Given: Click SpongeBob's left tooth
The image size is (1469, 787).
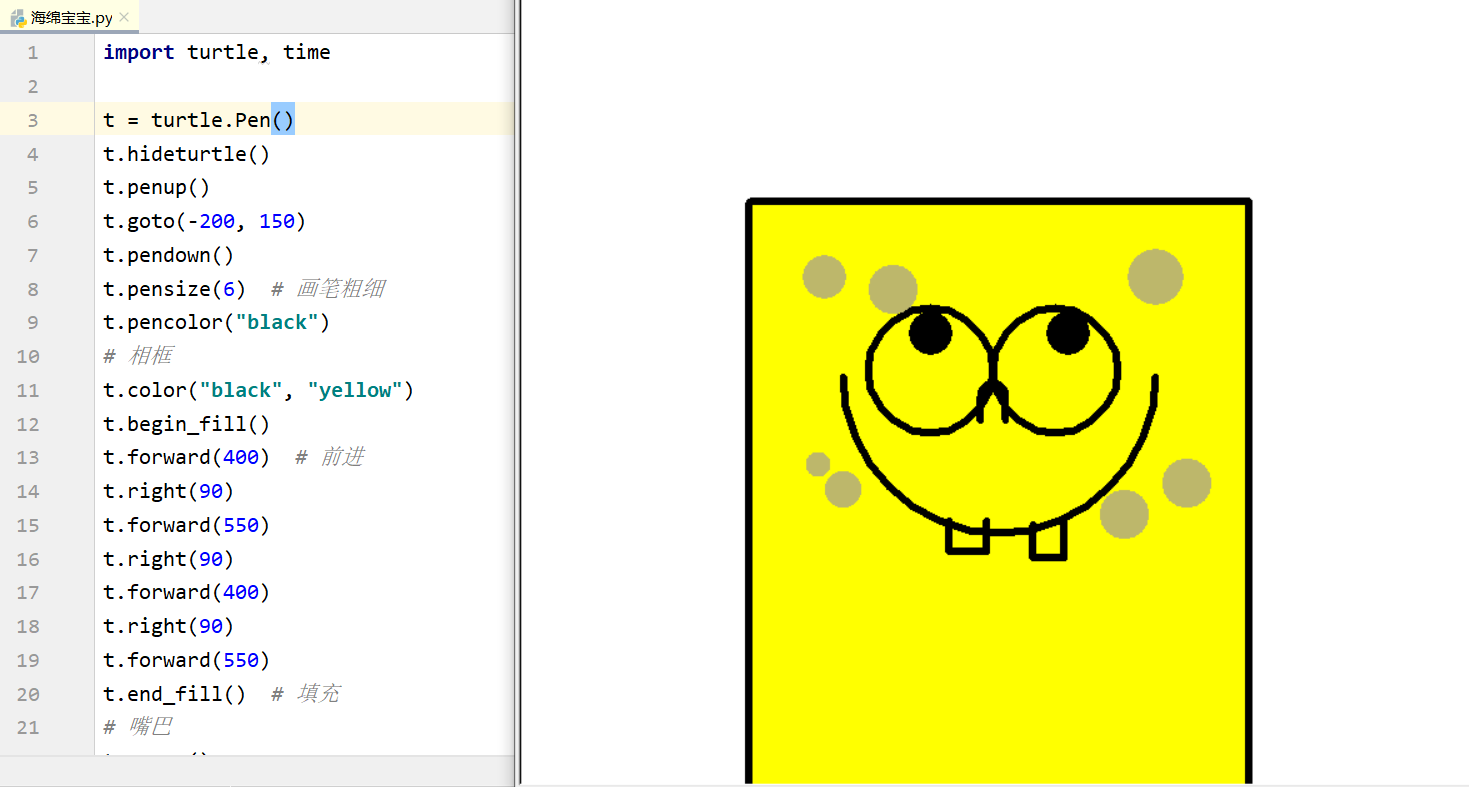Looking at the screenshot, I should pyautogui.click(x=967, y=538).
